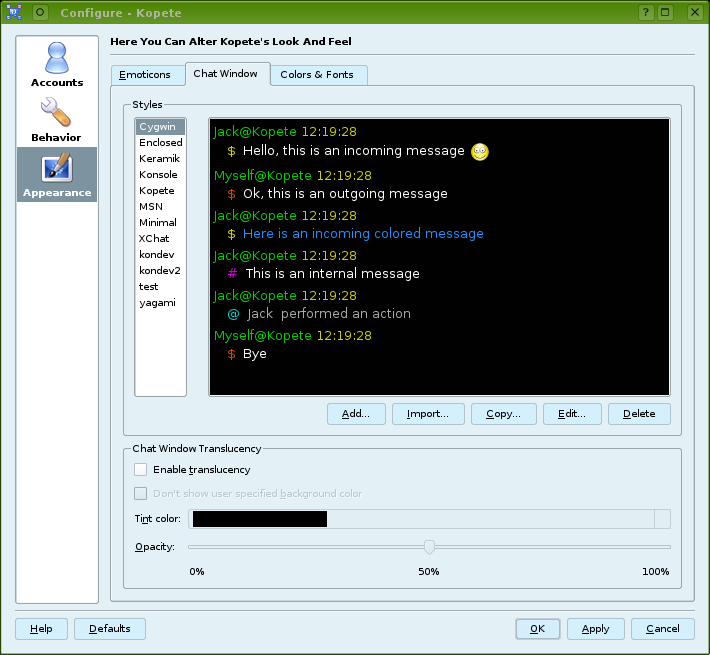Select the Minimal style
710x655 pixels.
pos(160,223)
